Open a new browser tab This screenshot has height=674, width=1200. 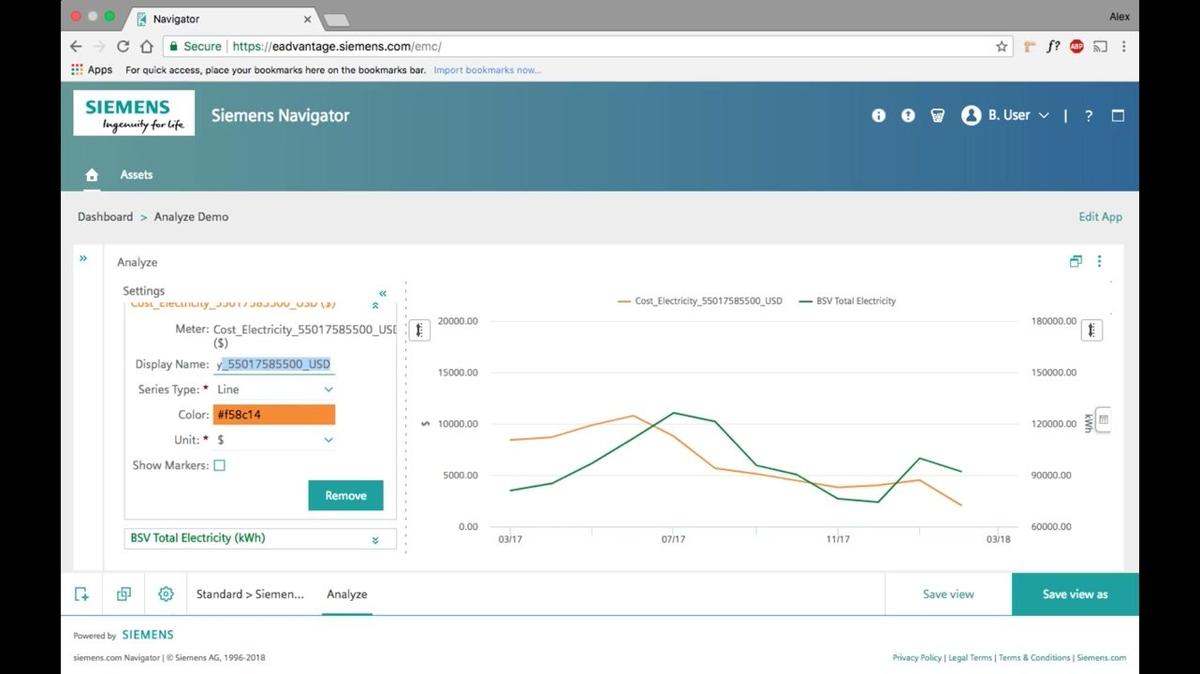pos(336,20)
